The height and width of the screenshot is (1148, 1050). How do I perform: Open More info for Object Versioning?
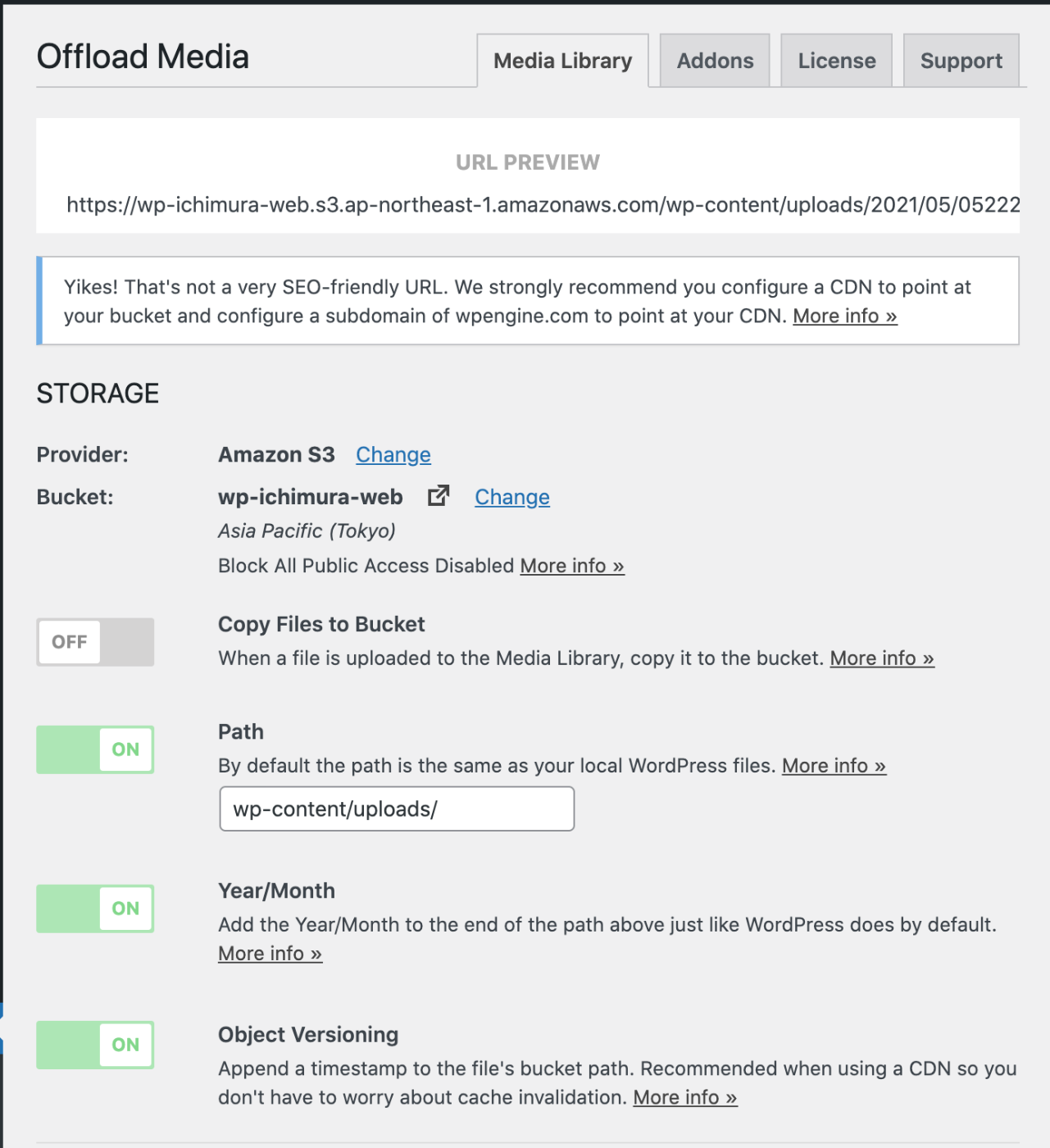coord(685,1097)
